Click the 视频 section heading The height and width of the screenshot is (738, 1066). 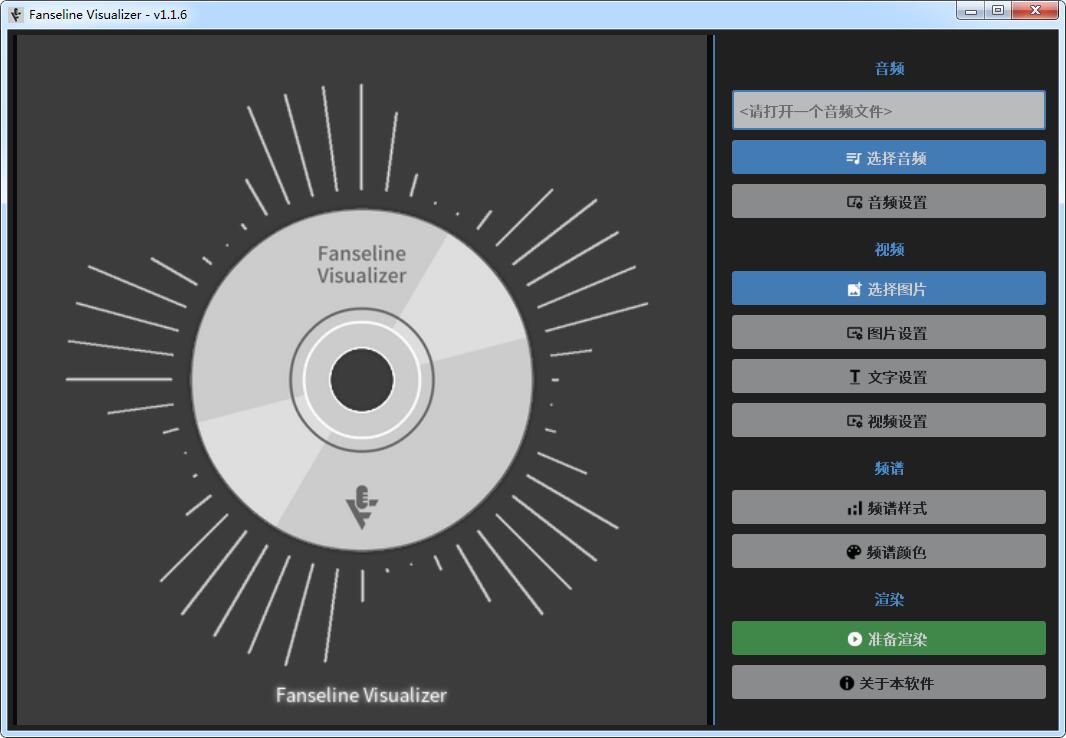[x=889, y=250]
